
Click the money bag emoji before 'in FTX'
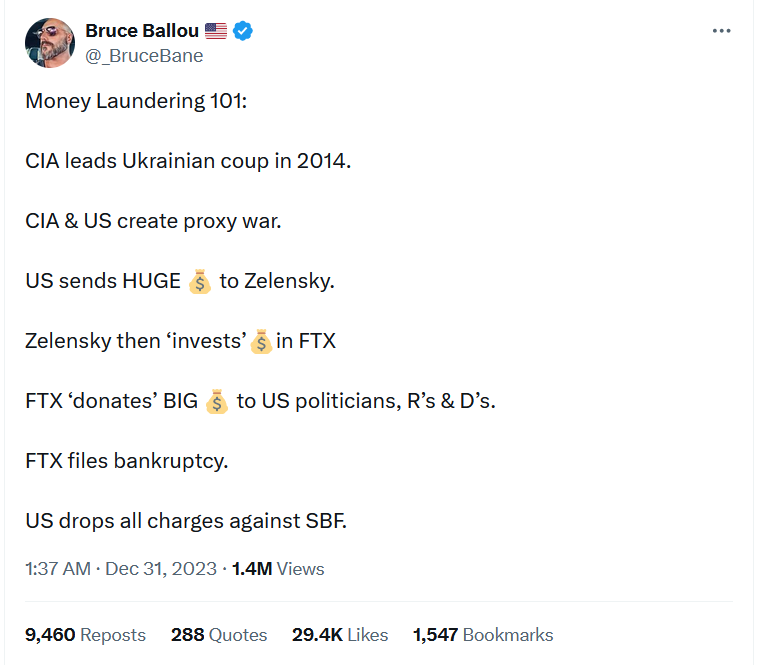[x=261, y=342]
